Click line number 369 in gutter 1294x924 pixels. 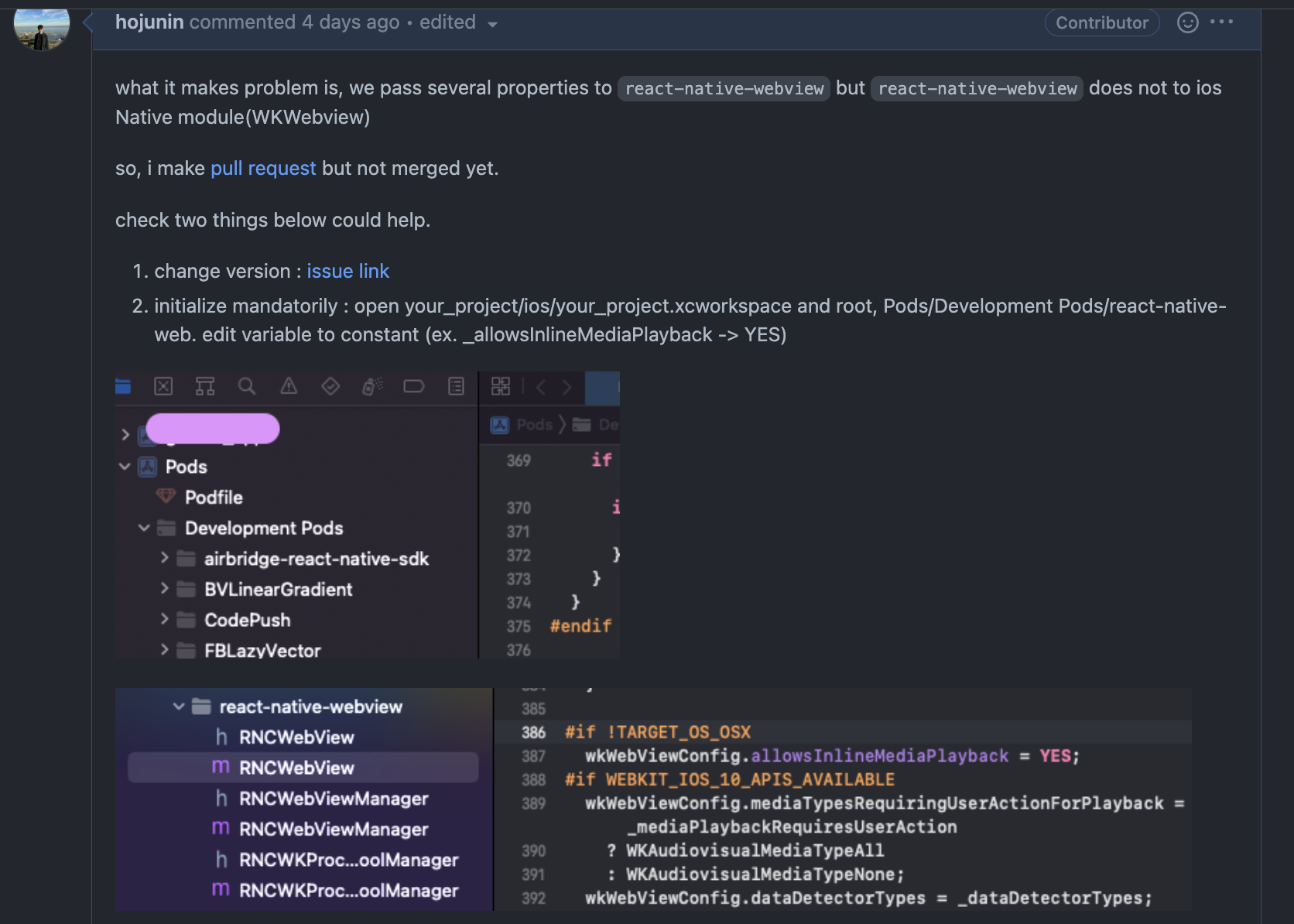pos(519,460)
